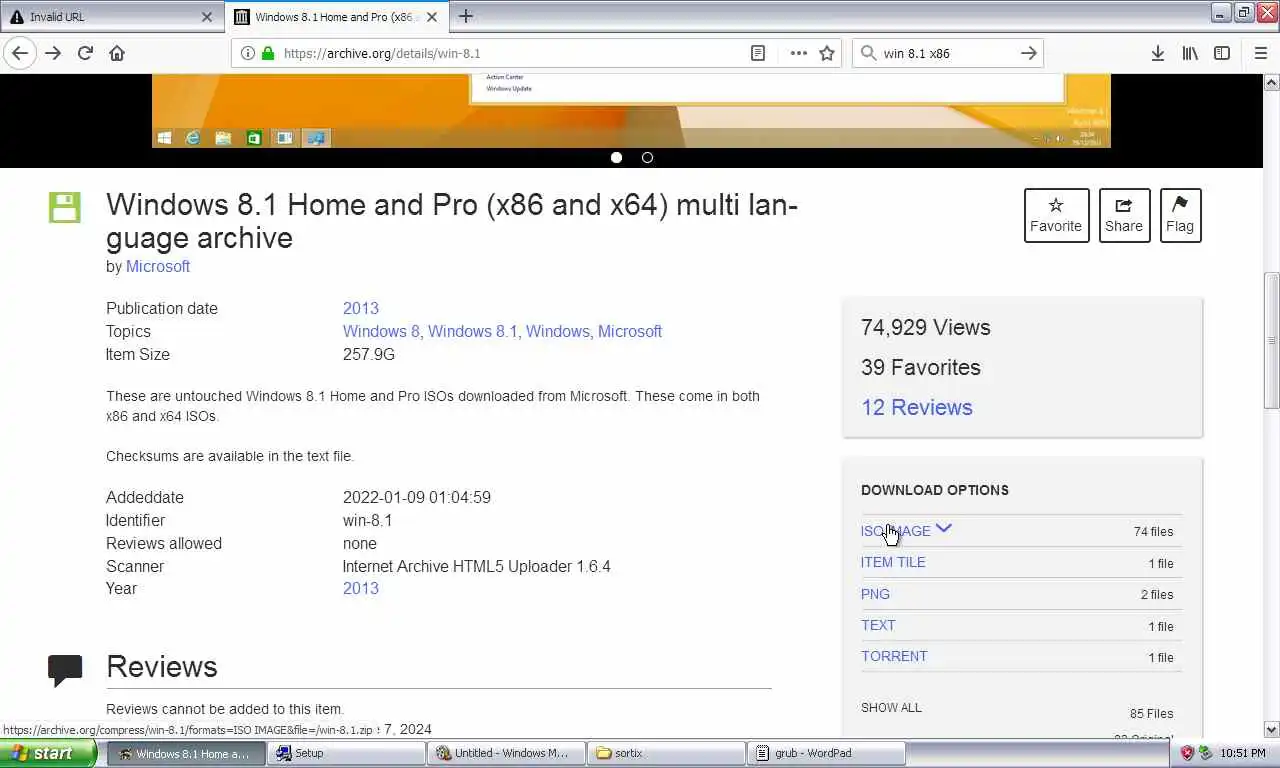This screenshot has height=768, width=1280.
Task: Click the search box containing win 8.1 x86
Action: pyautogui.click(x=945, y=53)
